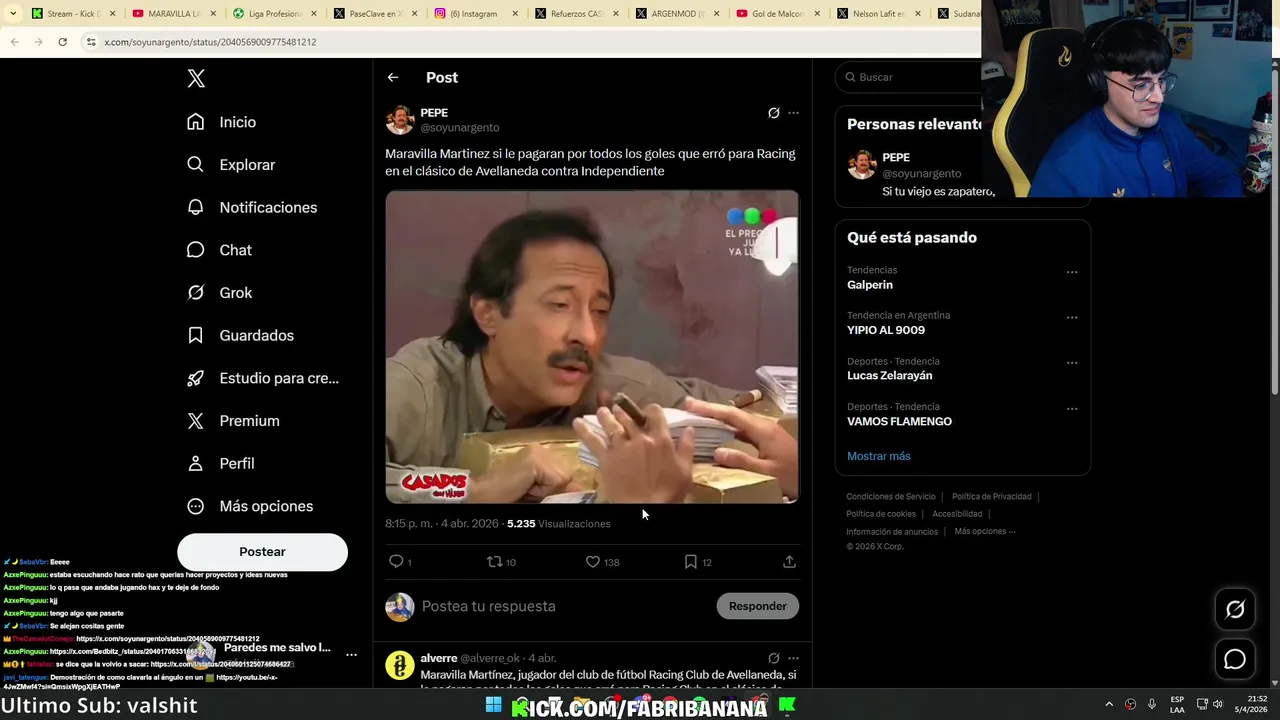Image resolution: width=1280 pixels, height=720 pixels.
Task: Open options for YIPIO AL 9009 trend
Action: pos(1072,317)
